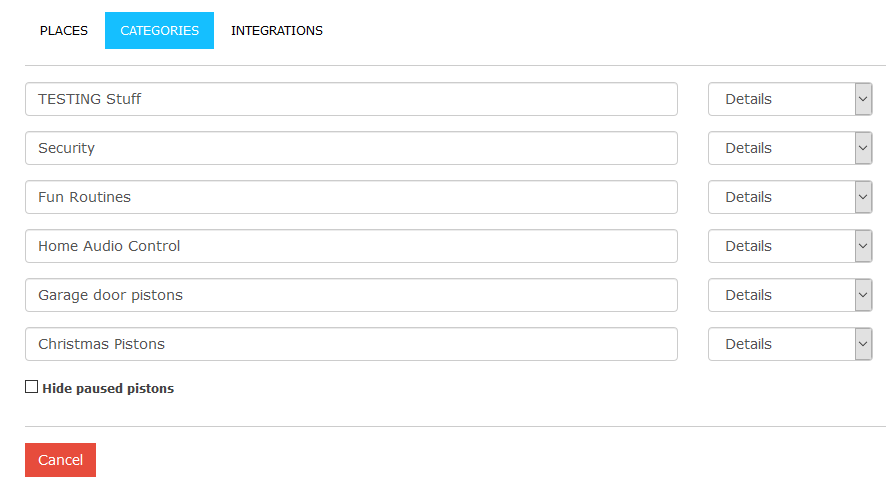Click the arrow icon beside Garage door pistons

click(863, 295)
